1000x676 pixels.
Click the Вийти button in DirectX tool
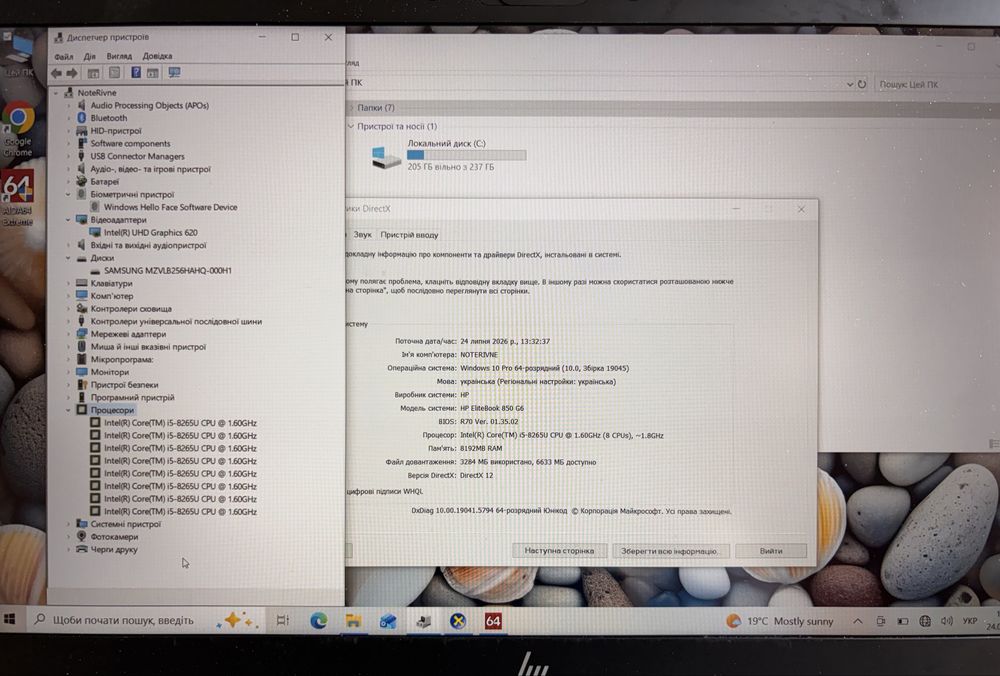[x=771, y=551]
